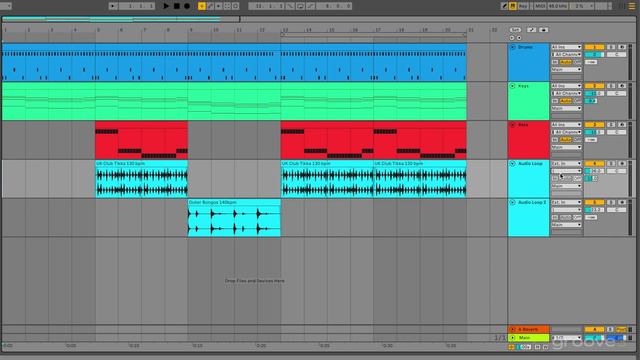Open Drums 'All Channels' dropdown
This screenshot has height=360, width=640.
tap(566, 54)
